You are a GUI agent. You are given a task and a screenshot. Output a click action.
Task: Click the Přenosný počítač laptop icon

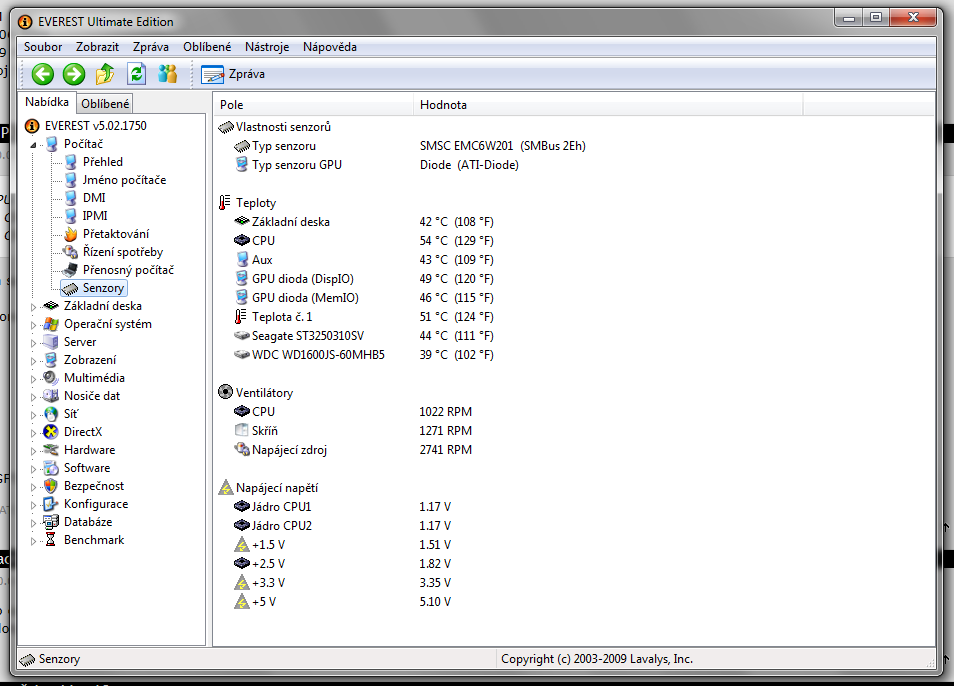[71, 270]
